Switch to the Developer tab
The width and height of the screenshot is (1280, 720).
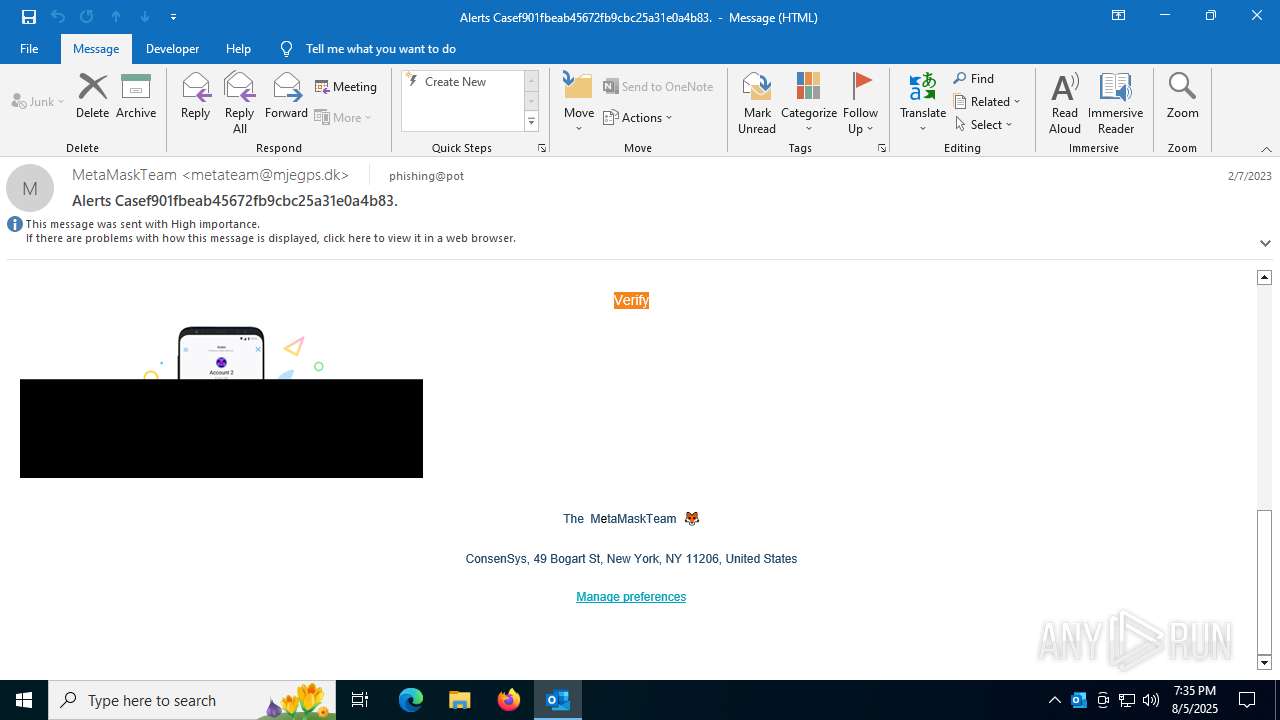172,49
